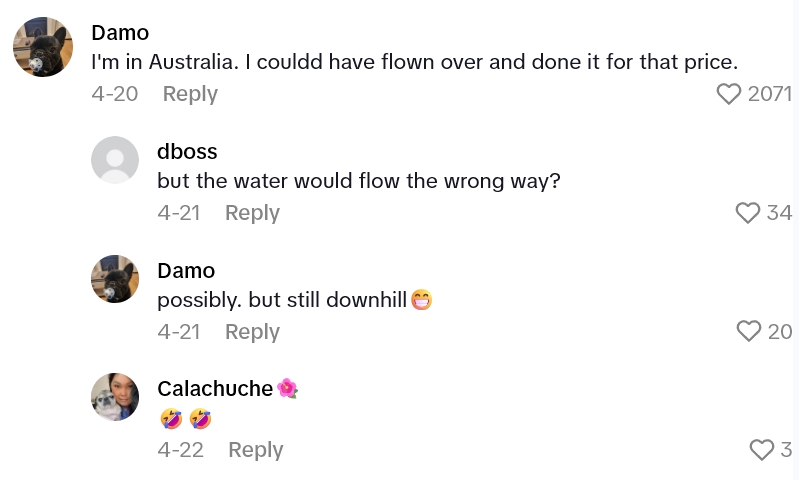This screenshot has height=480, width=799.
Task: Click the 2071 like count
Action: tap(769, 94)
